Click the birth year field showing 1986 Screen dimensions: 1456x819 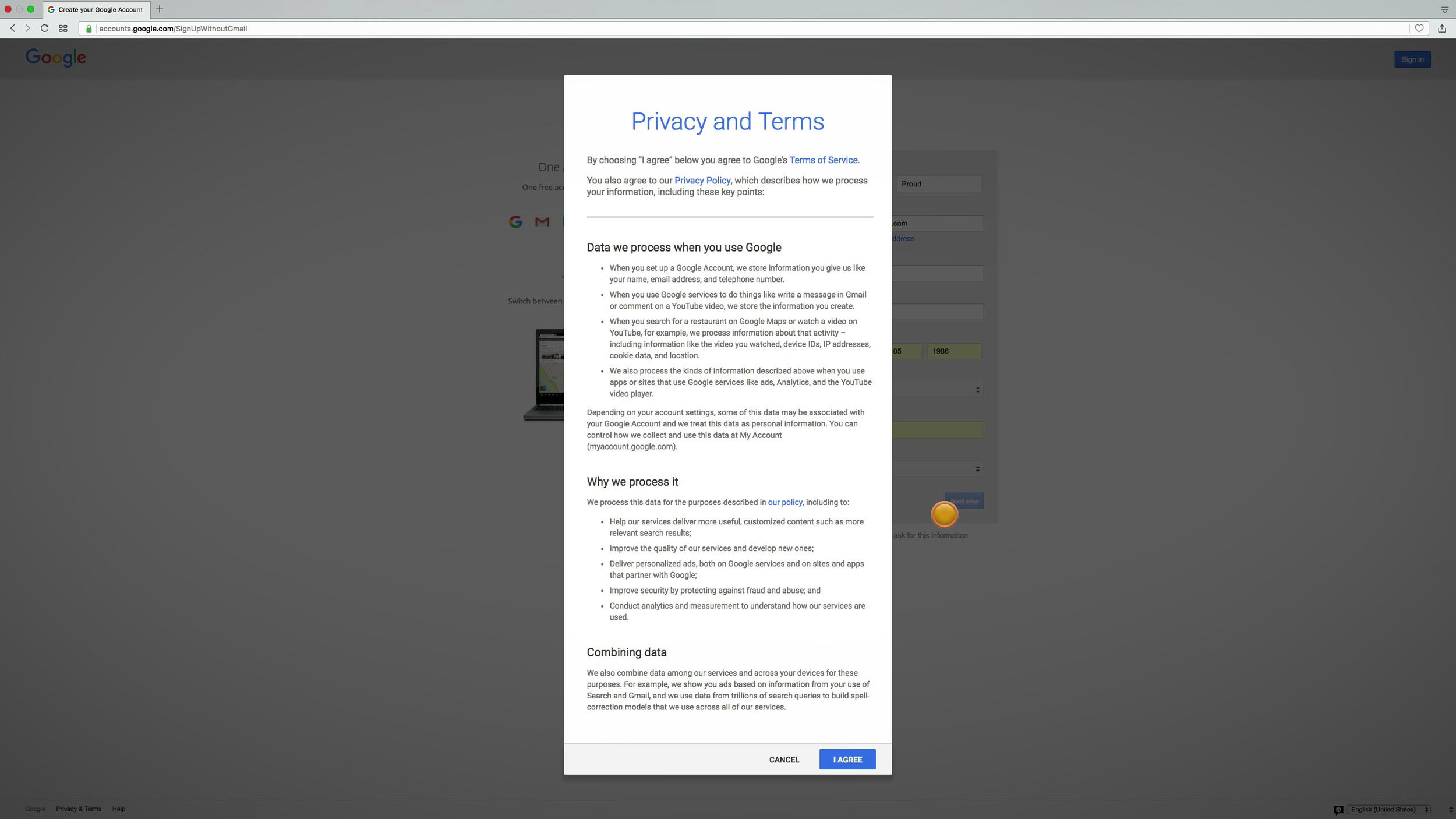tap(954, 351)
